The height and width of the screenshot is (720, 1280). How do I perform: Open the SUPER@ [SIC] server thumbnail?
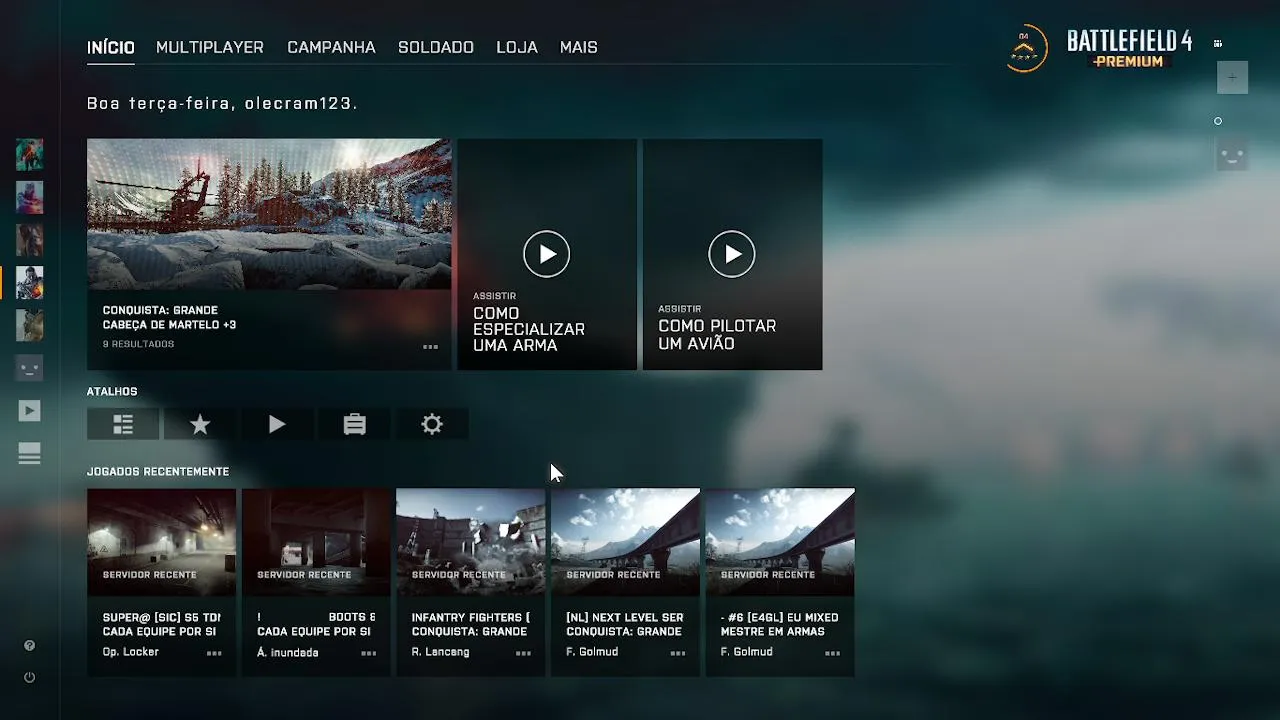click(x=161, y=541)
